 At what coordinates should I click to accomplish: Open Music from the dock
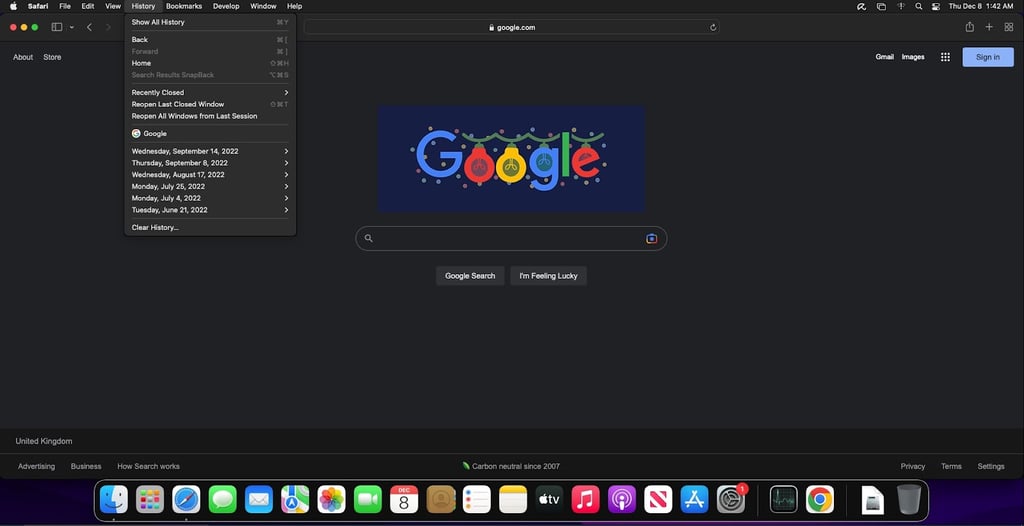click(585, 500)
